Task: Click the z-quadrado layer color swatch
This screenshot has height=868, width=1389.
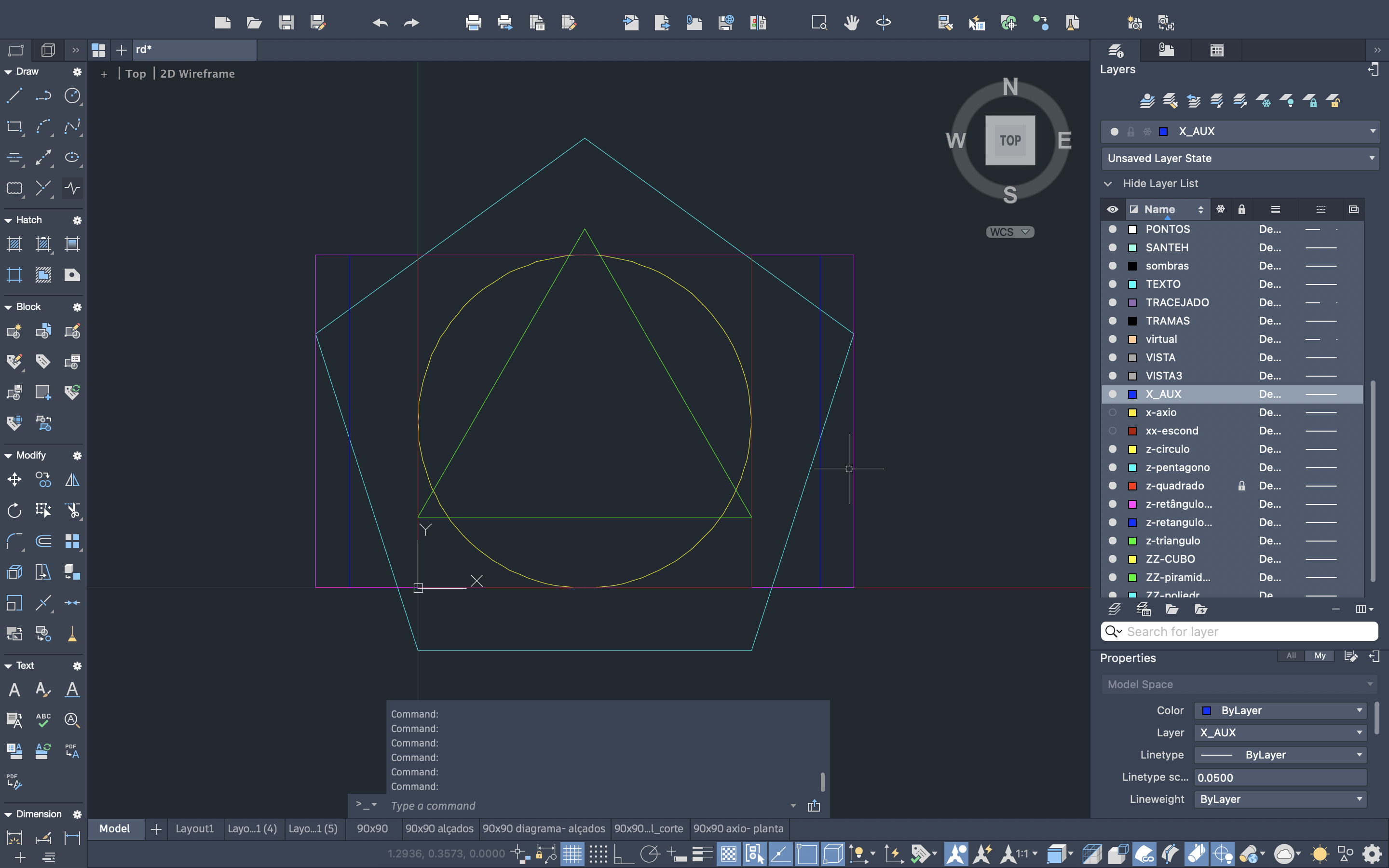Action: (x=1132, y=486)
